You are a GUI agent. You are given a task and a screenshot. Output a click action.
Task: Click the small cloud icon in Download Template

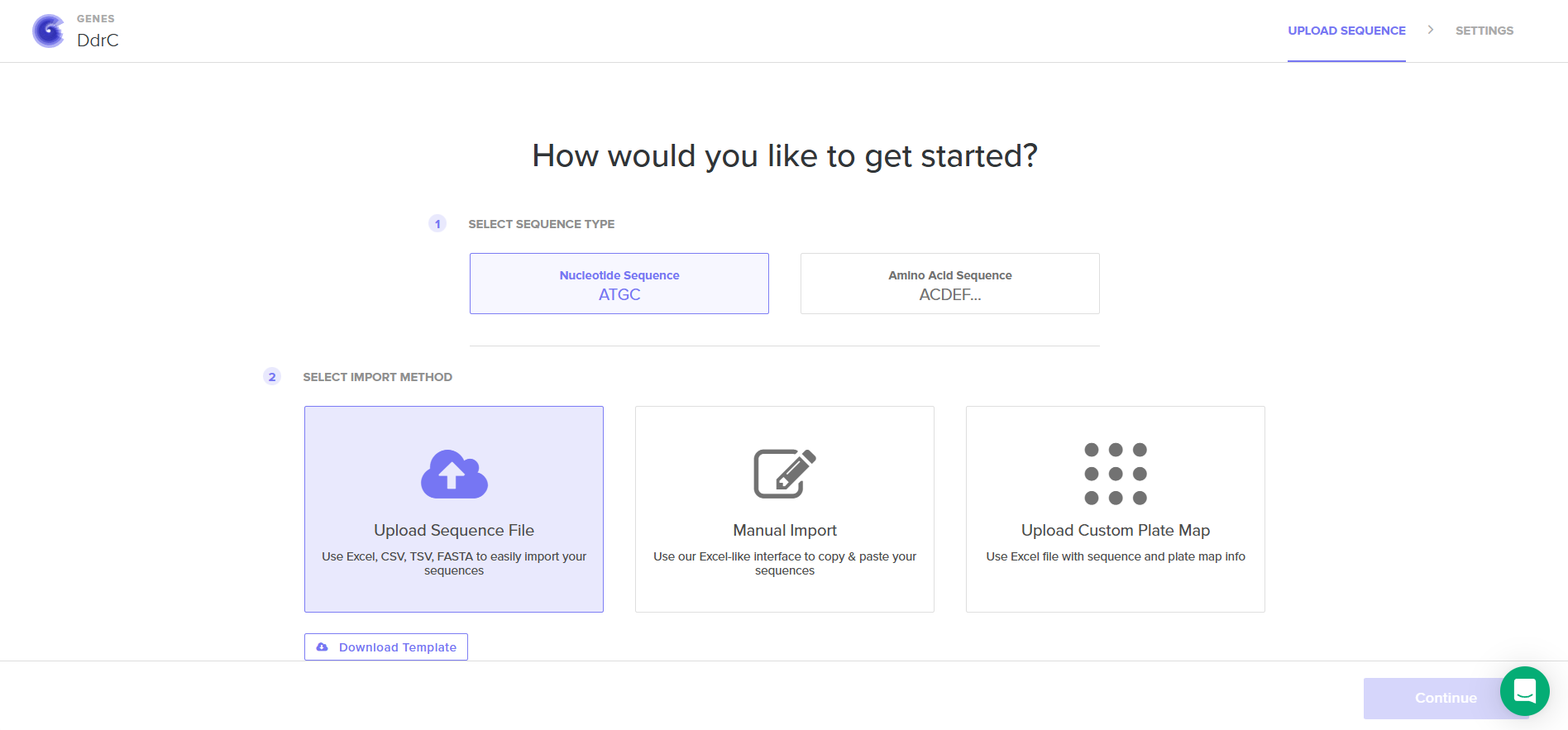pos(323,647)
